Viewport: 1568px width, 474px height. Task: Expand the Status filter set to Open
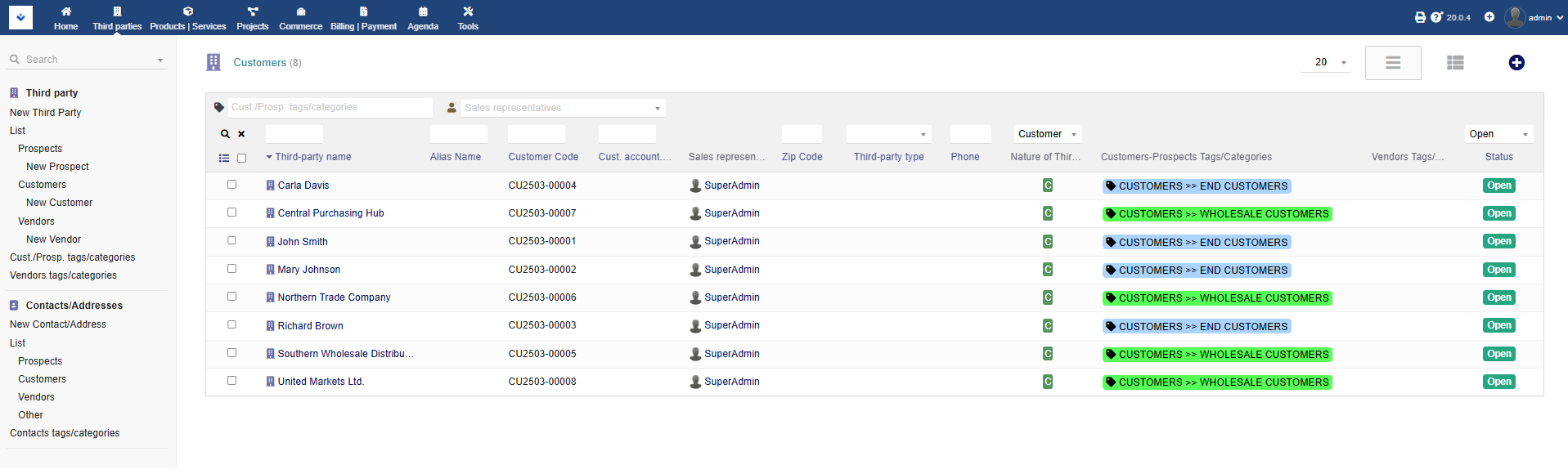click(x=1498, y=134)
